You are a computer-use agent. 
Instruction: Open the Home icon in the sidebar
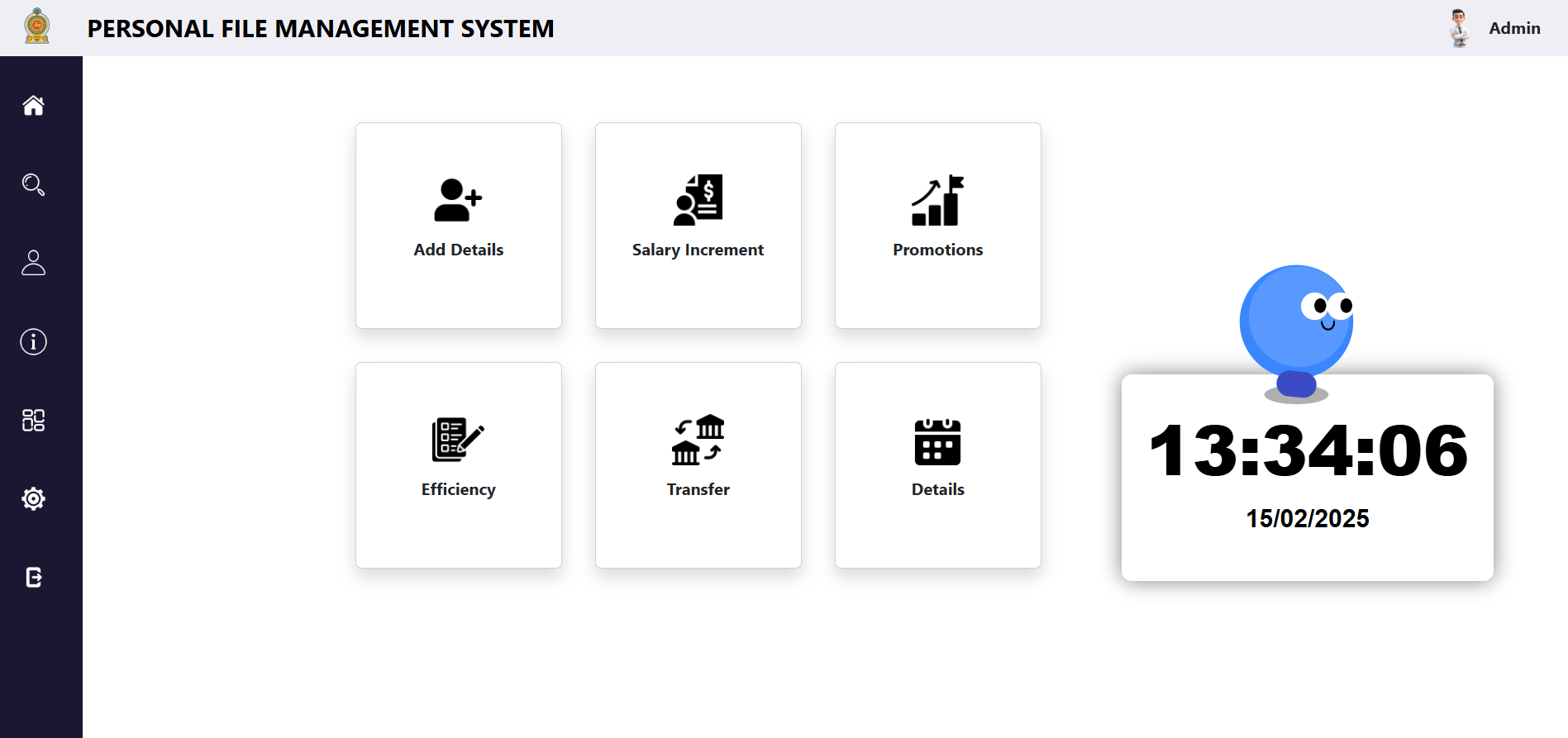33,106
